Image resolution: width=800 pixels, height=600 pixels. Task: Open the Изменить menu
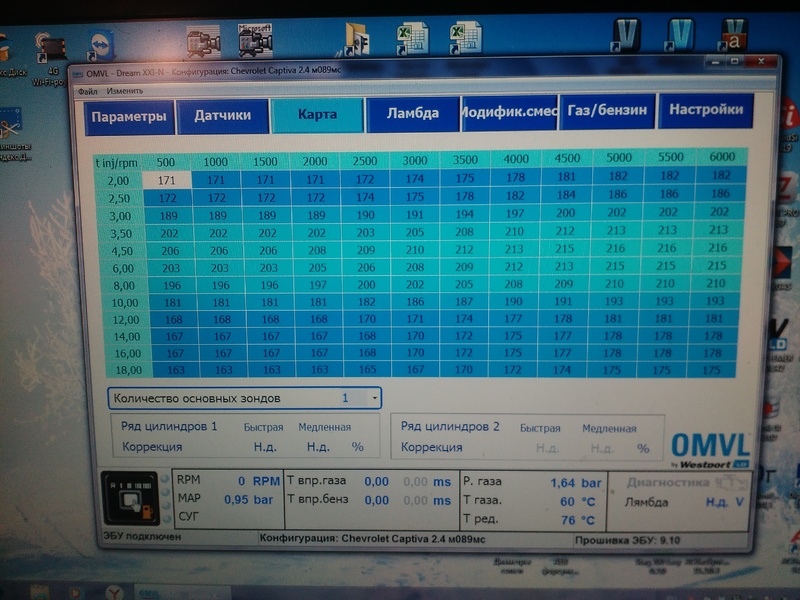coord(124,91)
